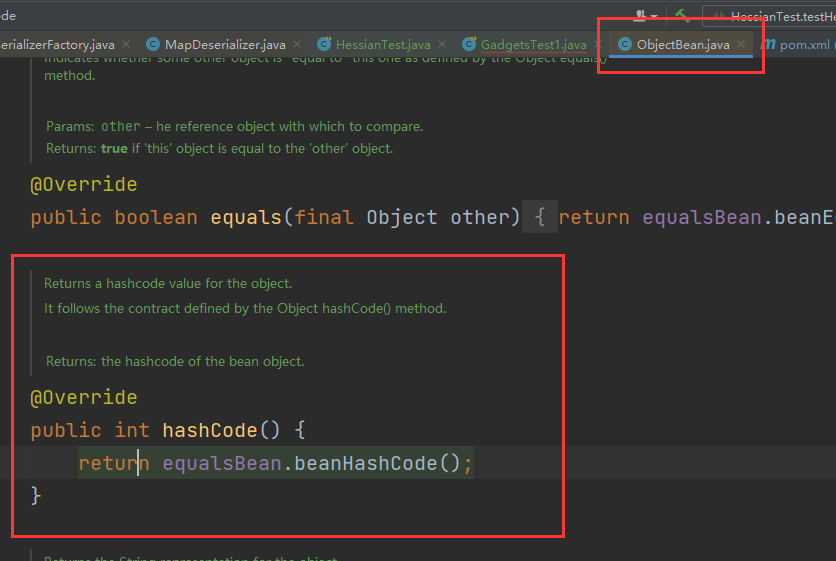Click the Maven icon on pom.xml tab
This screenshot has height=561, width=836.
click(768, 44)
